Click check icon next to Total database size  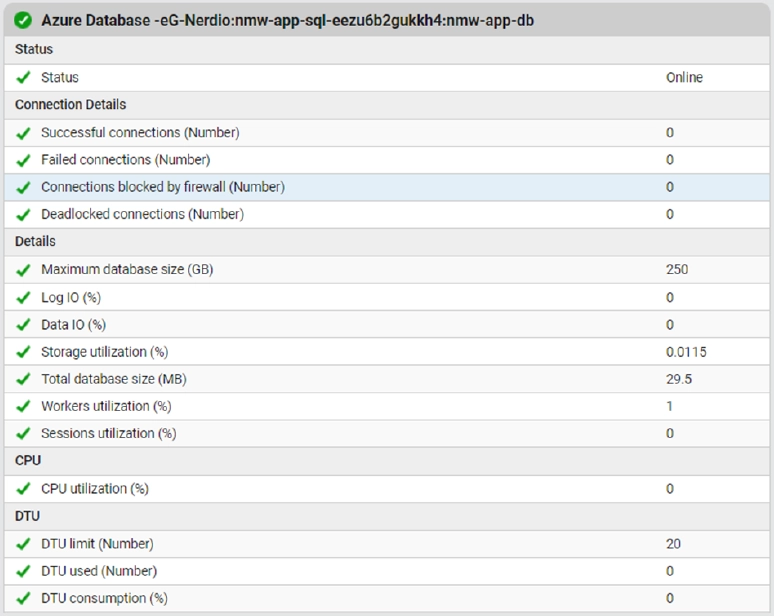point(23,379)
